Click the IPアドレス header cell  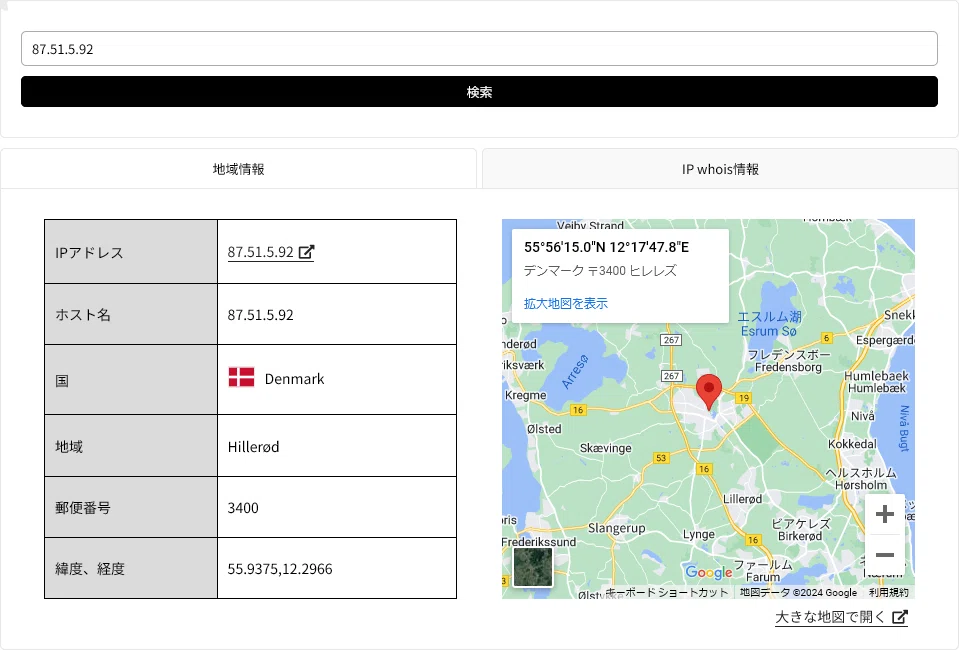[131, 252]
